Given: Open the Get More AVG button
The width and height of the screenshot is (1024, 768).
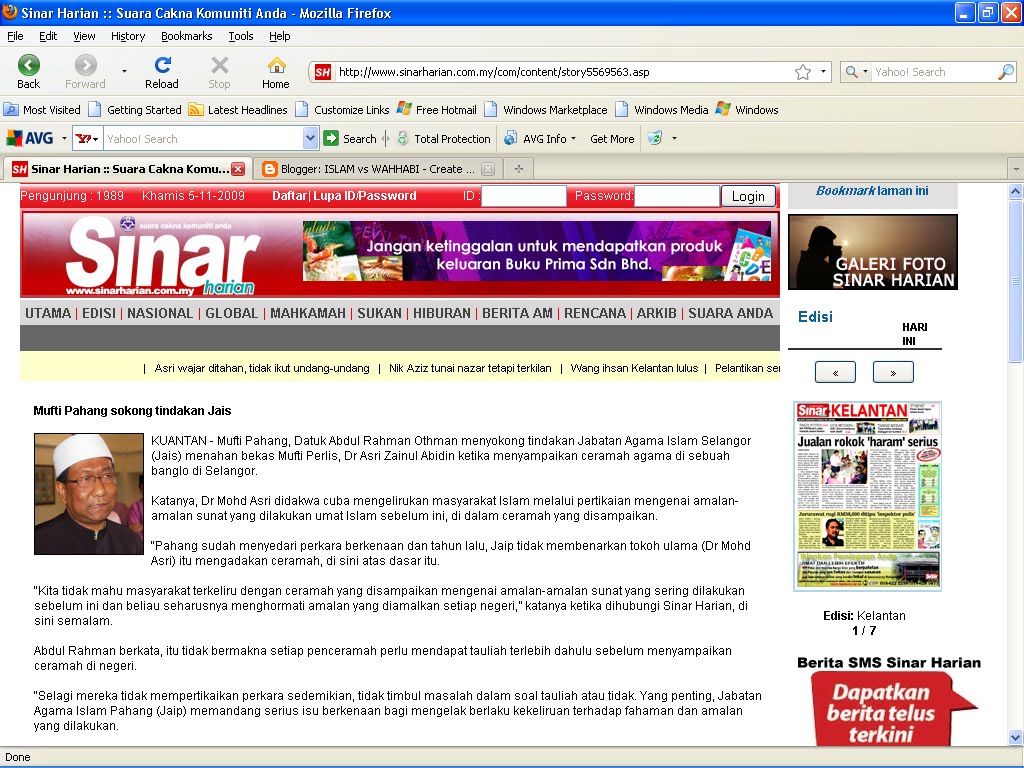Looking at the screenshot, I should point(612,138).
